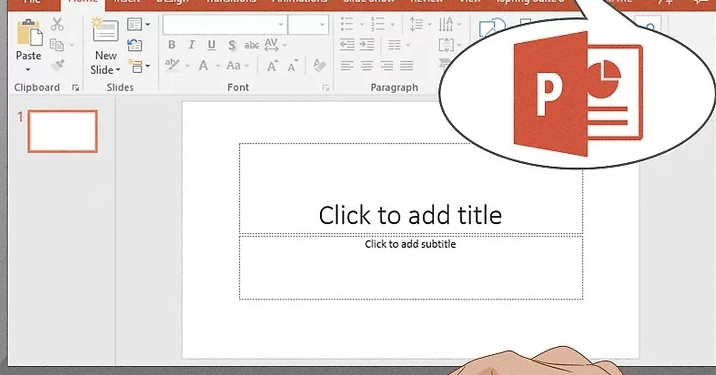
Task: Click the Paste text label
Action: (x=28, y=56)
